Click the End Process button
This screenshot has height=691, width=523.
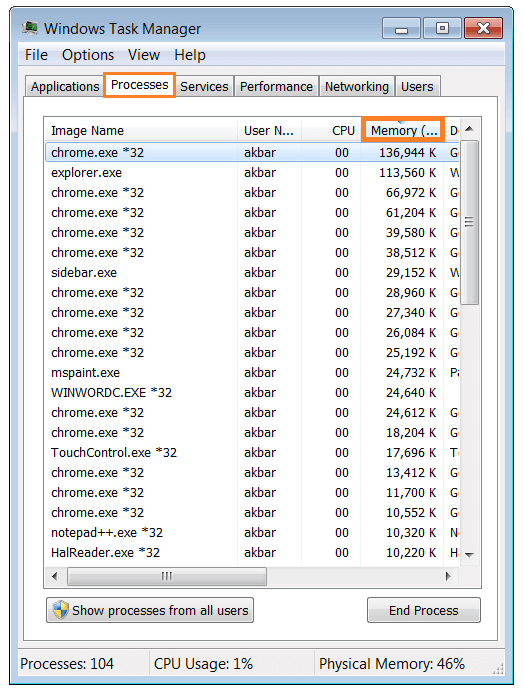coord(423,610)
